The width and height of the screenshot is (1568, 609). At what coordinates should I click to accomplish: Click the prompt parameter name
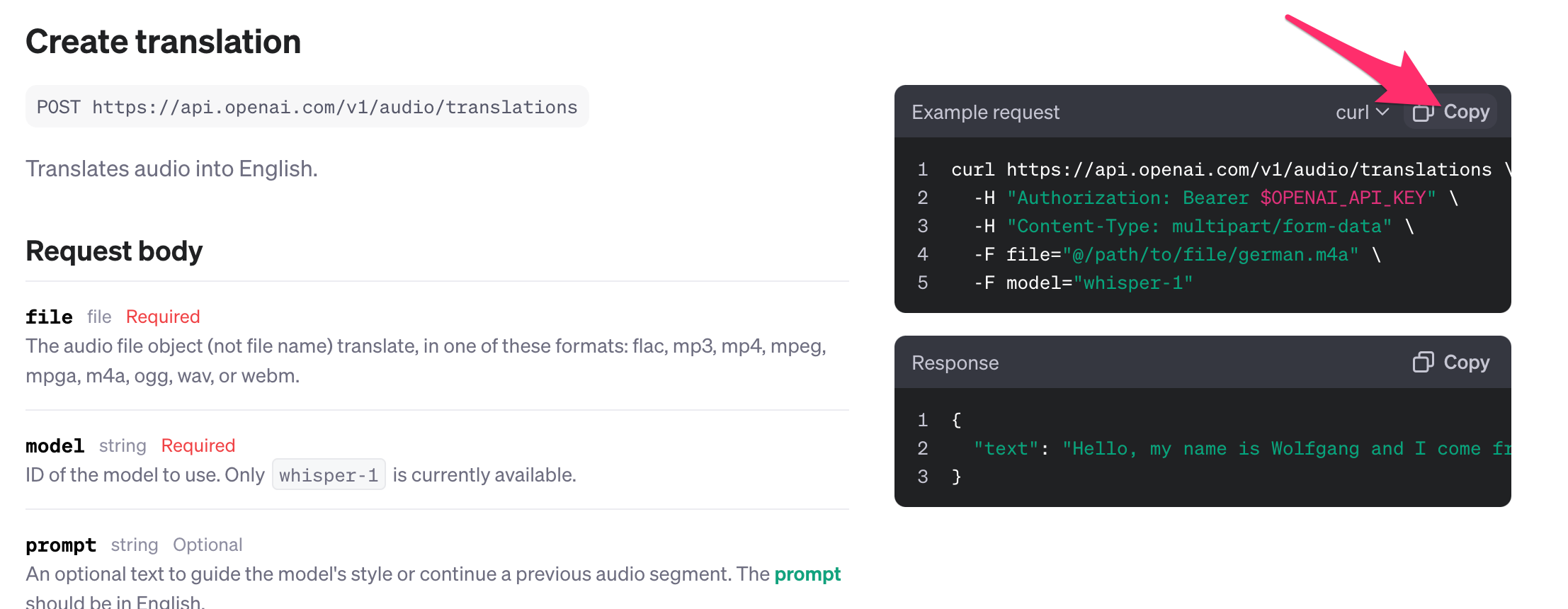61,545
